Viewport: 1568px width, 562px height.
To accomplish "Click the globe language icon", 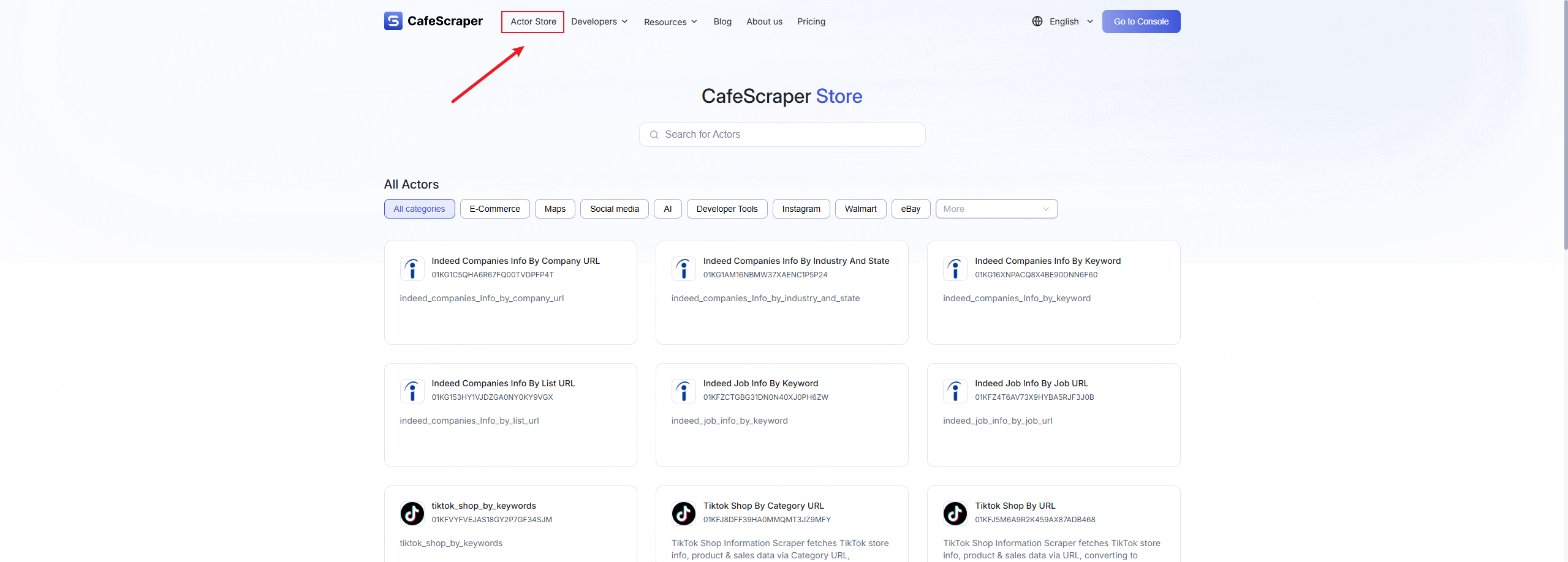I will click(x=1037, y=21).
